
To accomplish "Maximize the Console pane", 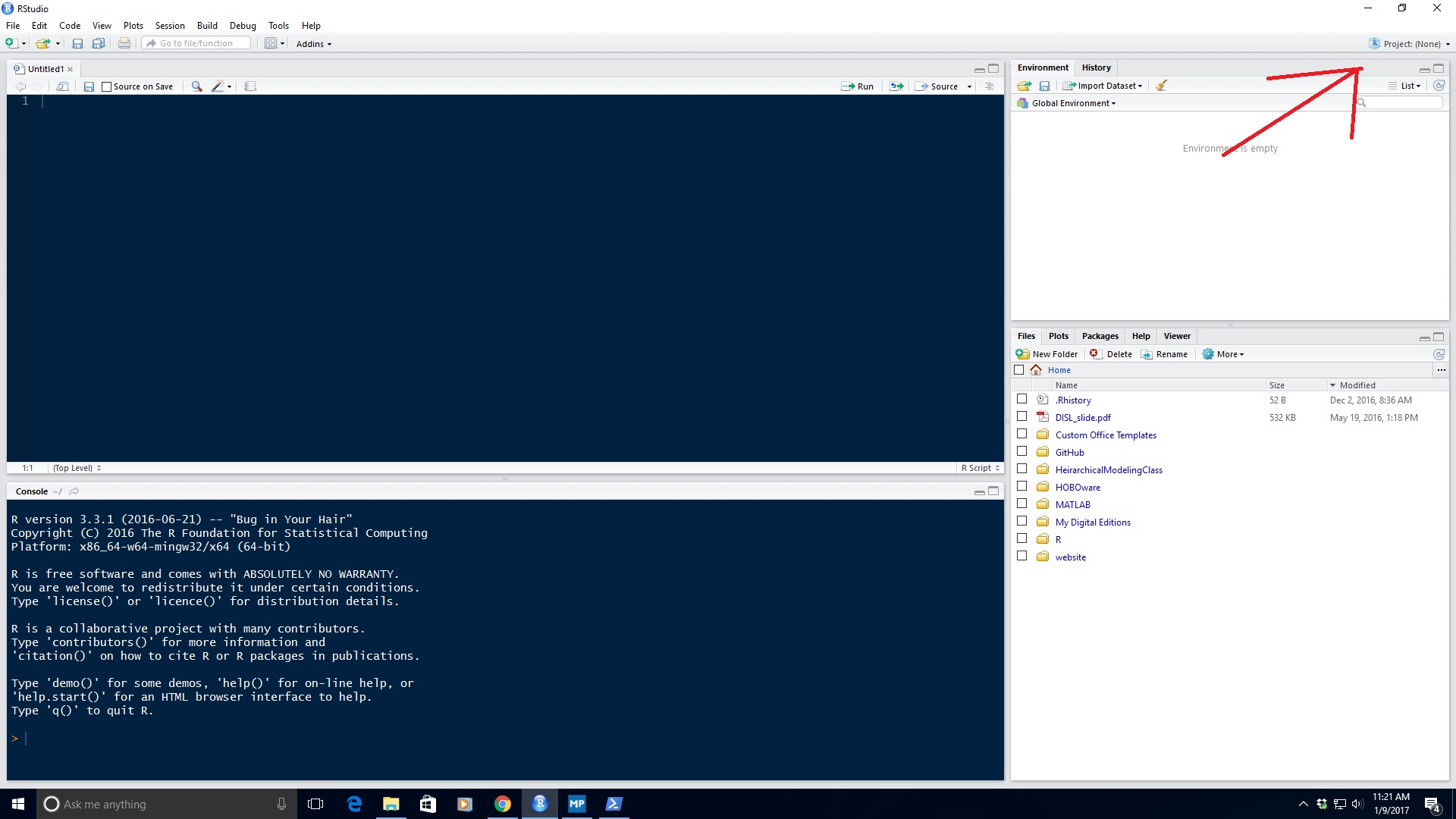I will 993,491.
